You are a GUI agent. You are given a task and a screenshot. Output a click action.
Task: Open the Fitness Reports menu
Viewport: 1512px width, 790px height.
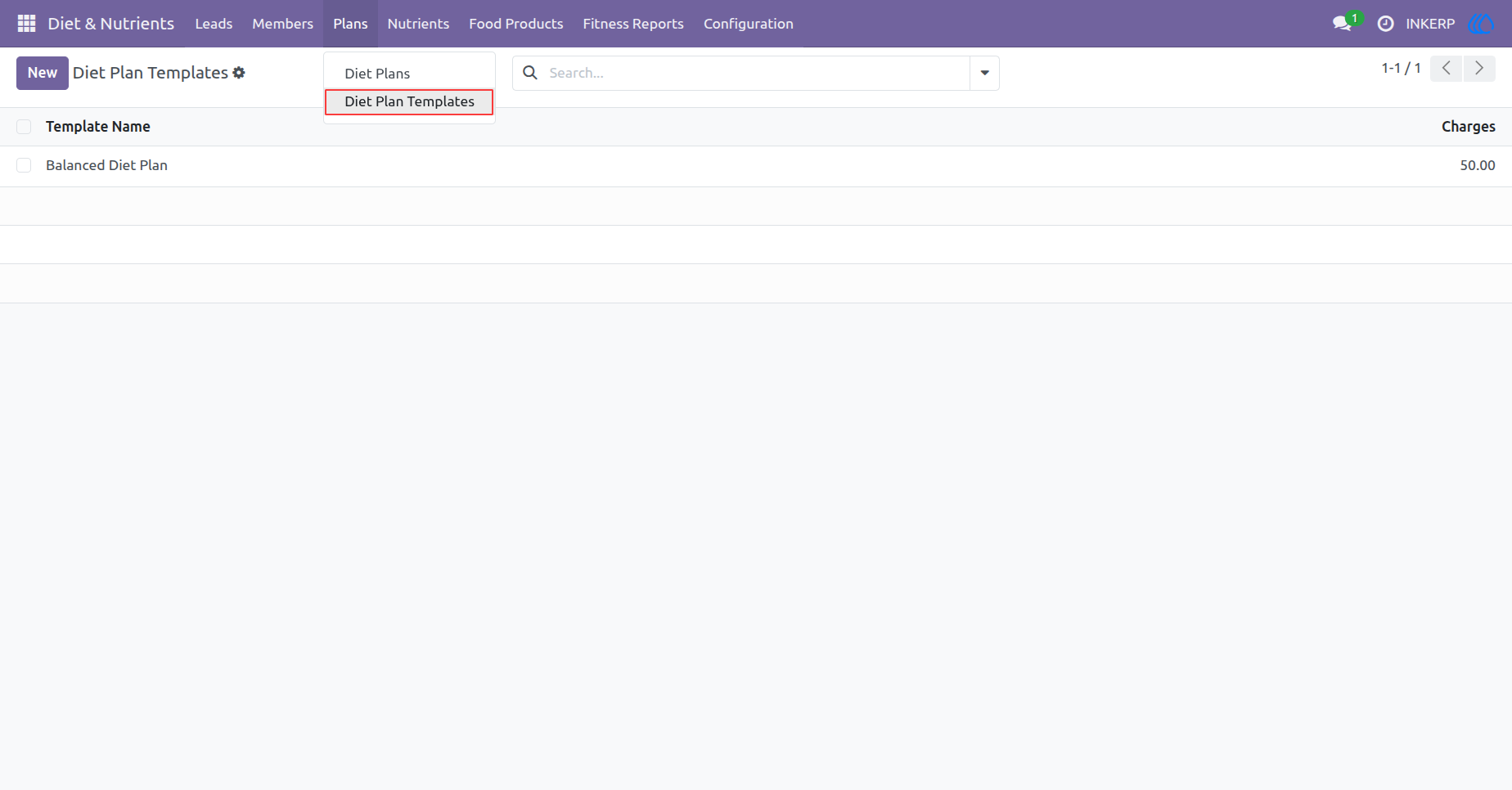pyautogui.click(x=633, y=24)
